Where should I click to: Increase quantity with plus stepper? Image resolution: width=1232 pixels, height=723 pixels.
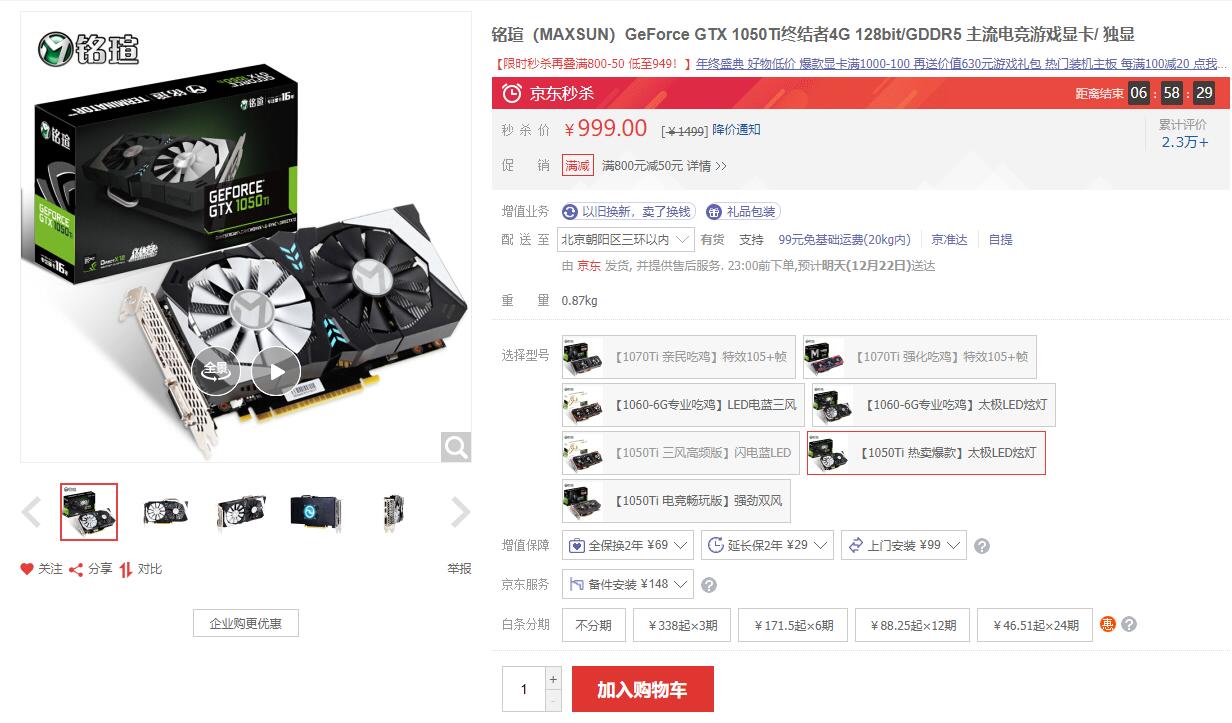[554, 679]
